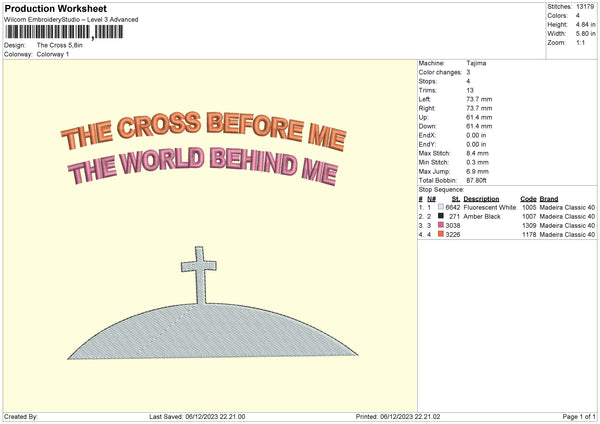Select the Colorway 1 value
Screen dimensions: 600x424
click(x=53, y=54)
